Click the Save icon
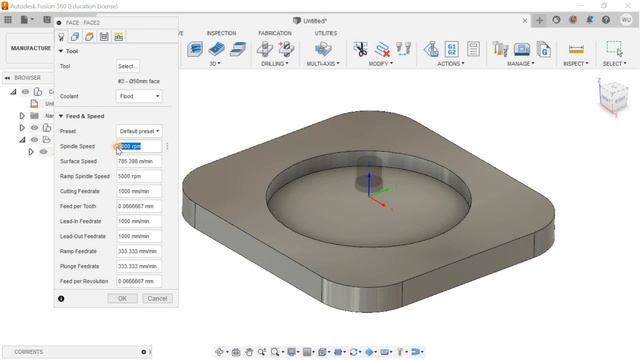Viewport: 640px width, 360px height. (47, 20)
